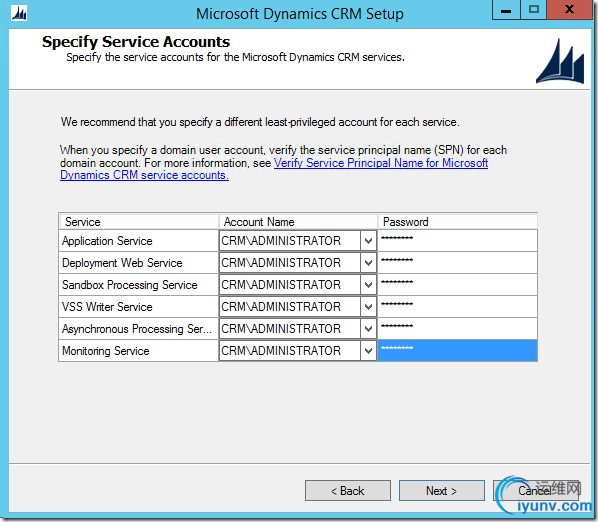Viewport: 598px width, 522px height.
Task: Click VSS Writer Service password field
Action: (x=457, y=307)
